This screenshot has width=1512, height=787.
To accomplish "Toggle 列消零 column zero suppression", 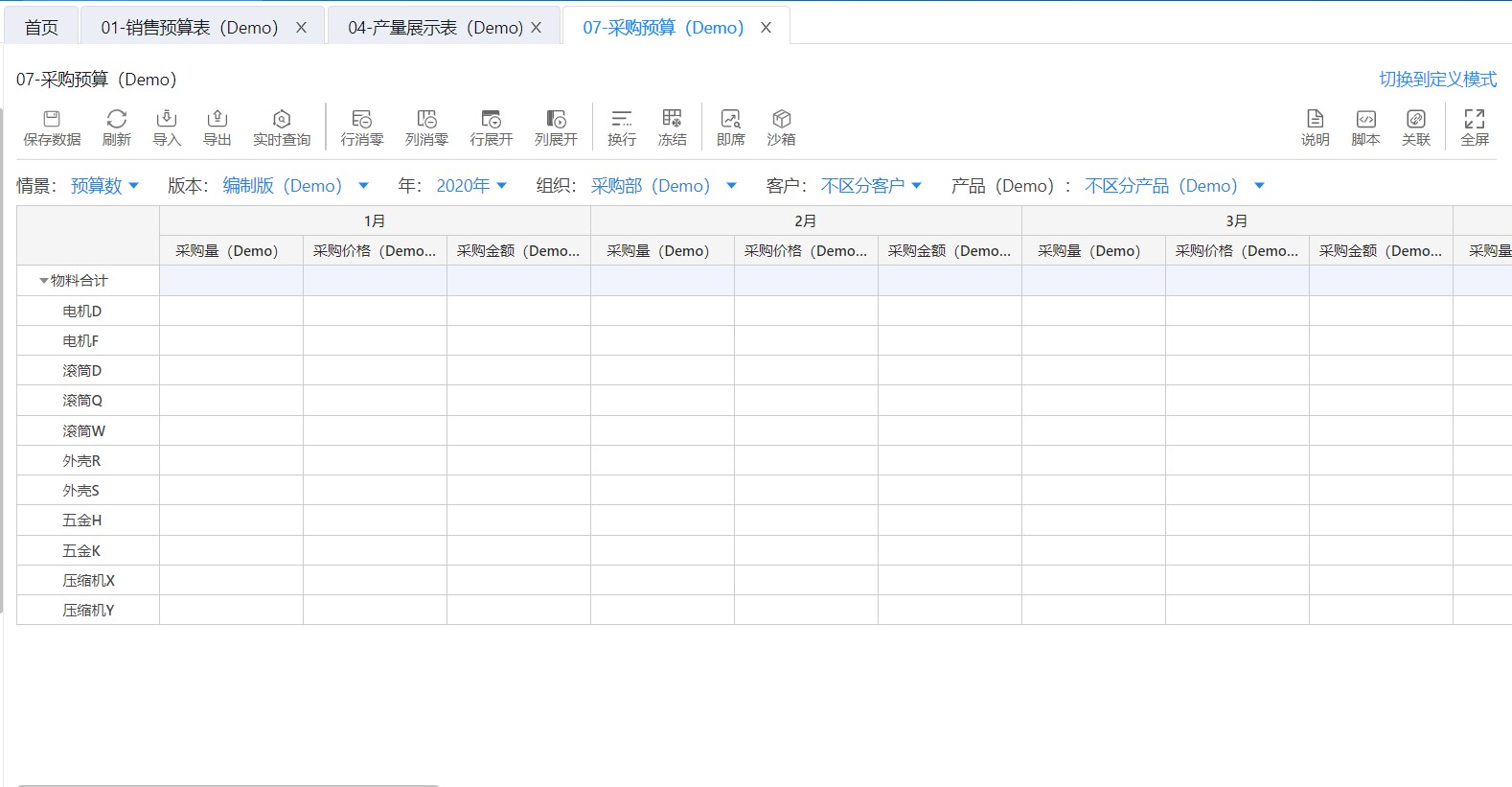I will click(x=426, y=119).
